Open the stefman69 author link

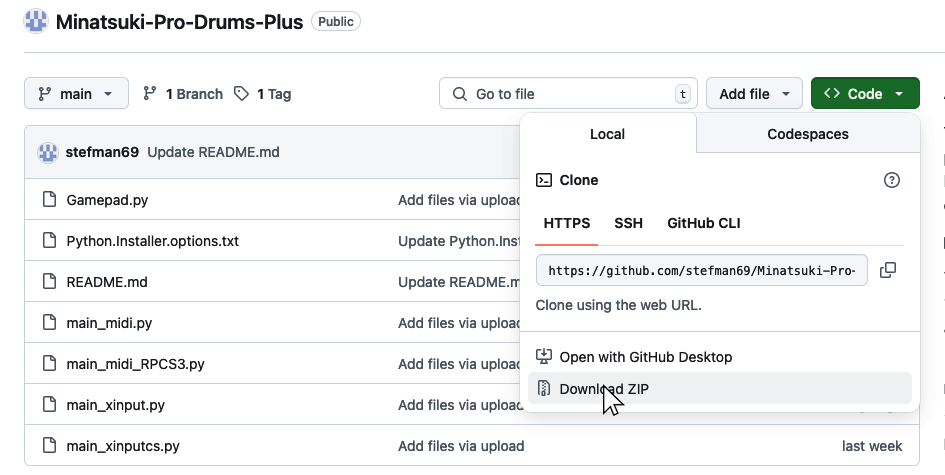(102, 152)
